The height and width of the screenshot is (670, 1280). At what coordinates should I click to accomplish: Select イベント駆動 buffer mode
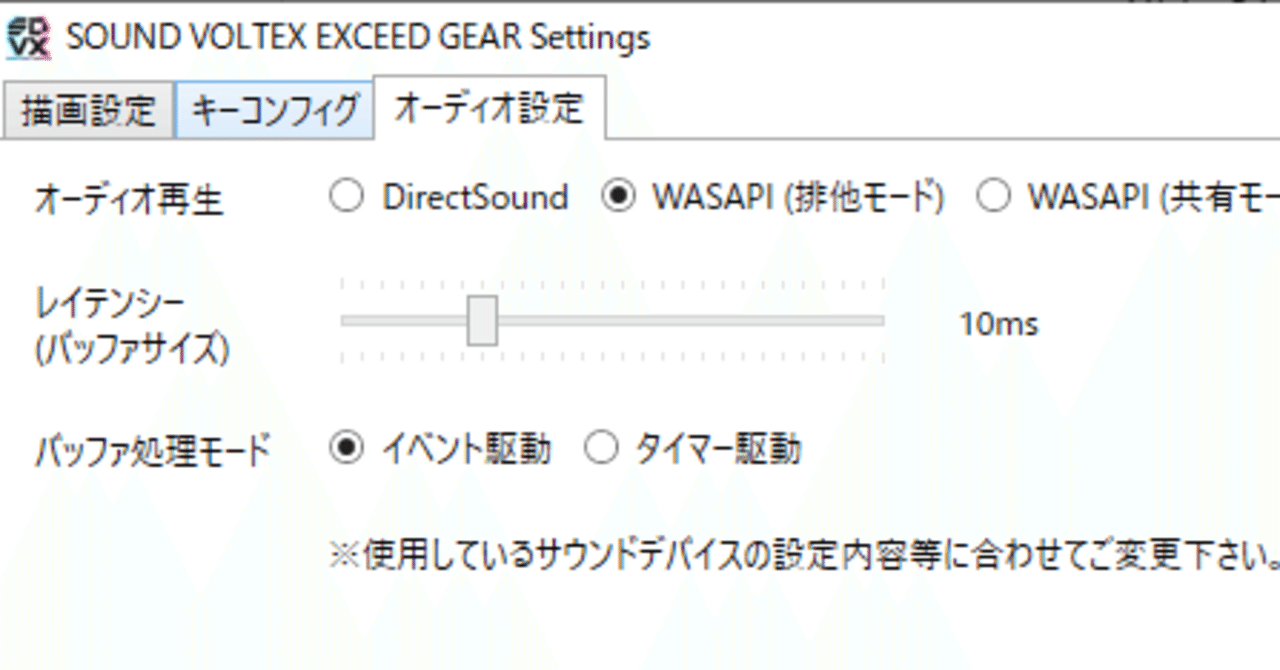(x=441, y=450)
